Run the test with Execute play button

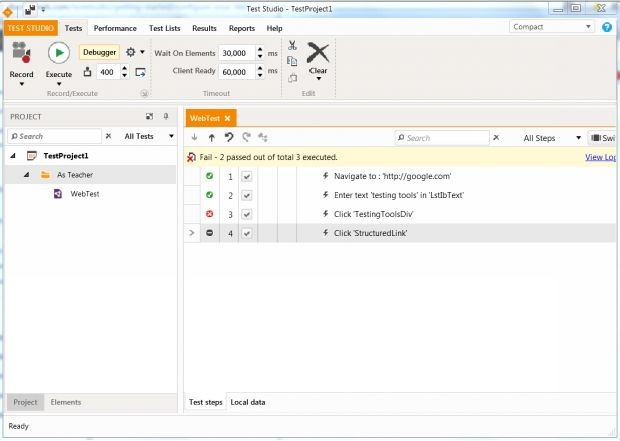coord(59,53)
